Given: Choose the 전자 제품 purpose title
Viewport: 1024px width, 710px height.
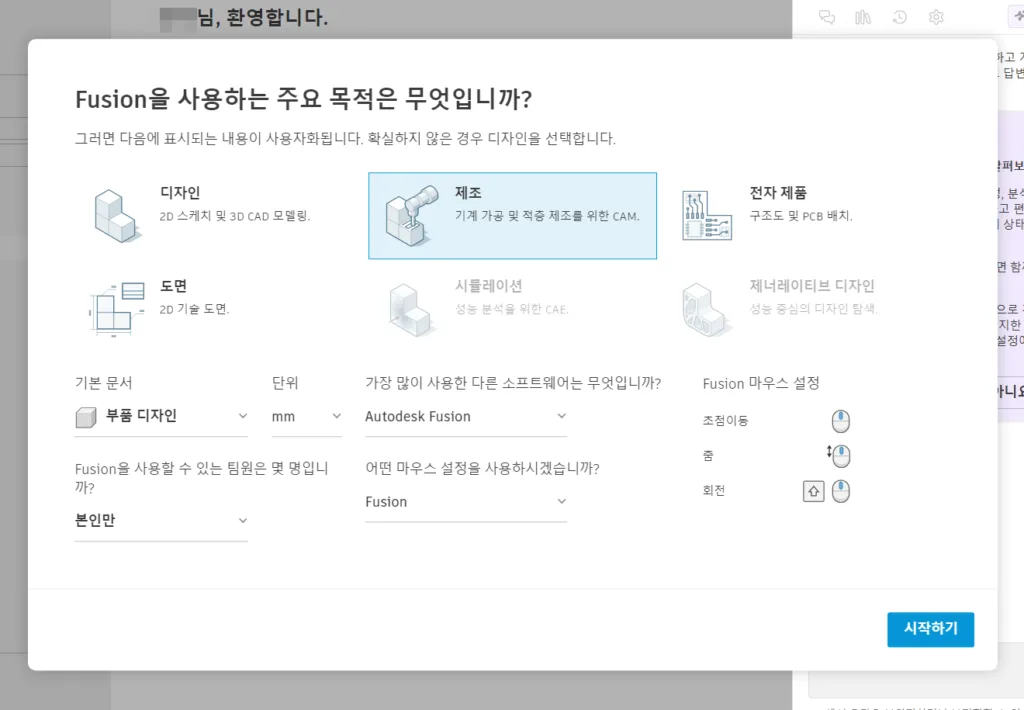Looking at the screenshot, I should [x=778, y=193].
